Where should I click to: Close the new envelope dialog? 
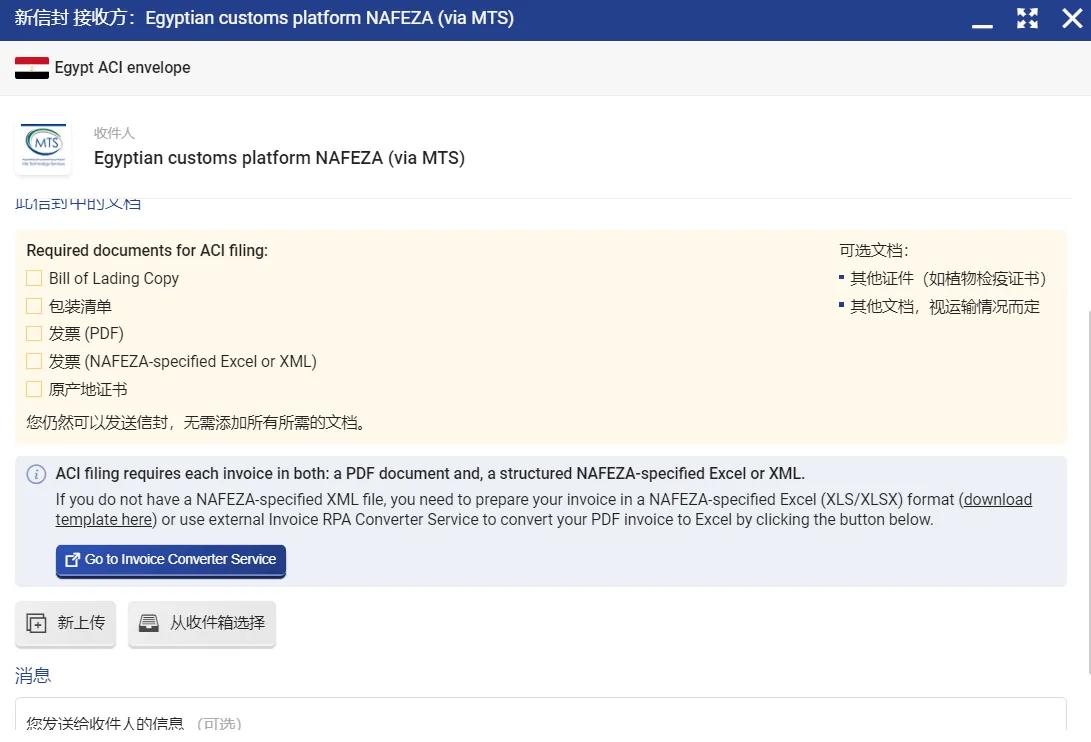pos(1071,18)
